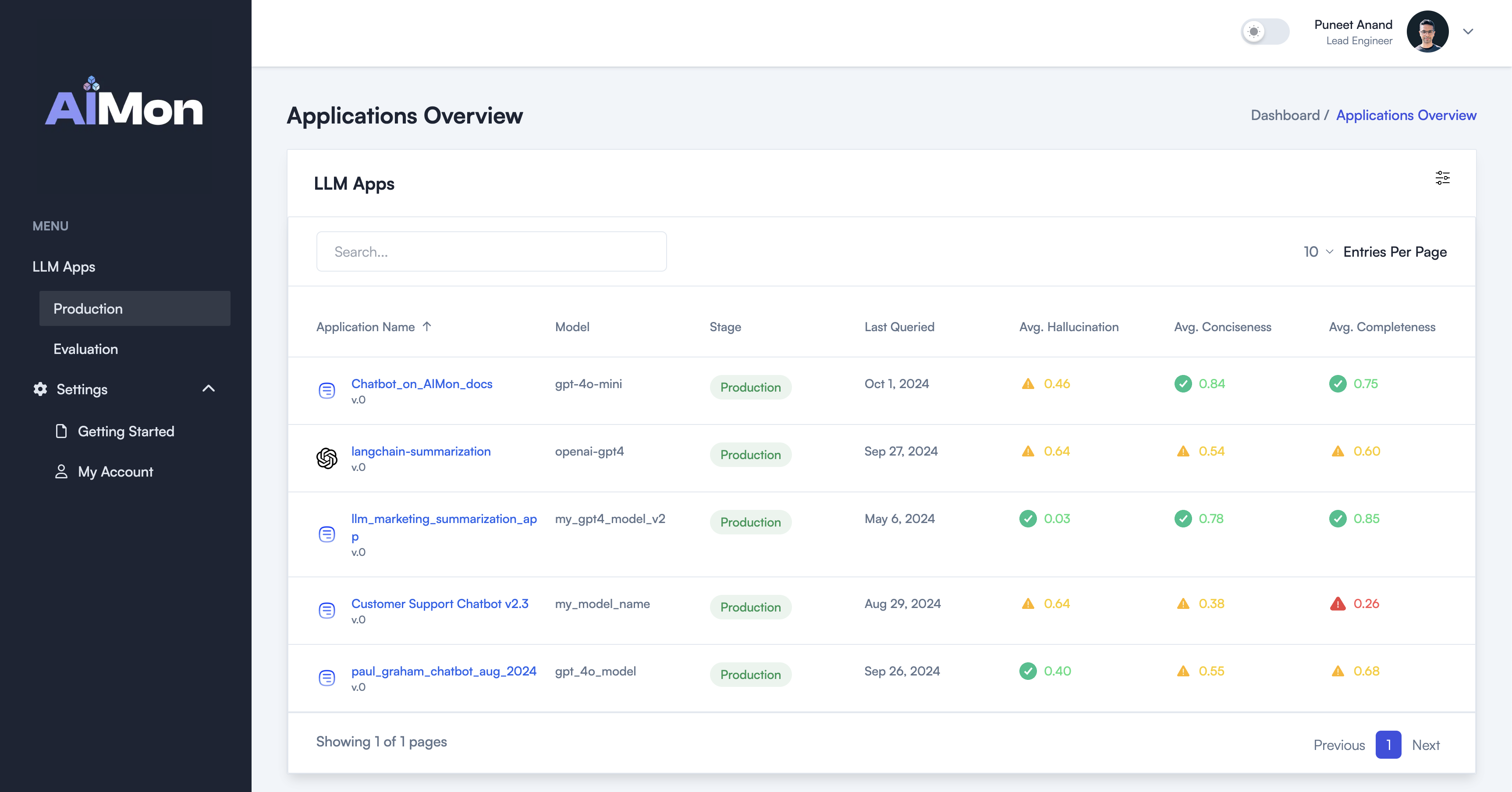Open Getting Started menu item
Image resolution: width=1512 pixels, height=792 pixels.
[126, 431]
